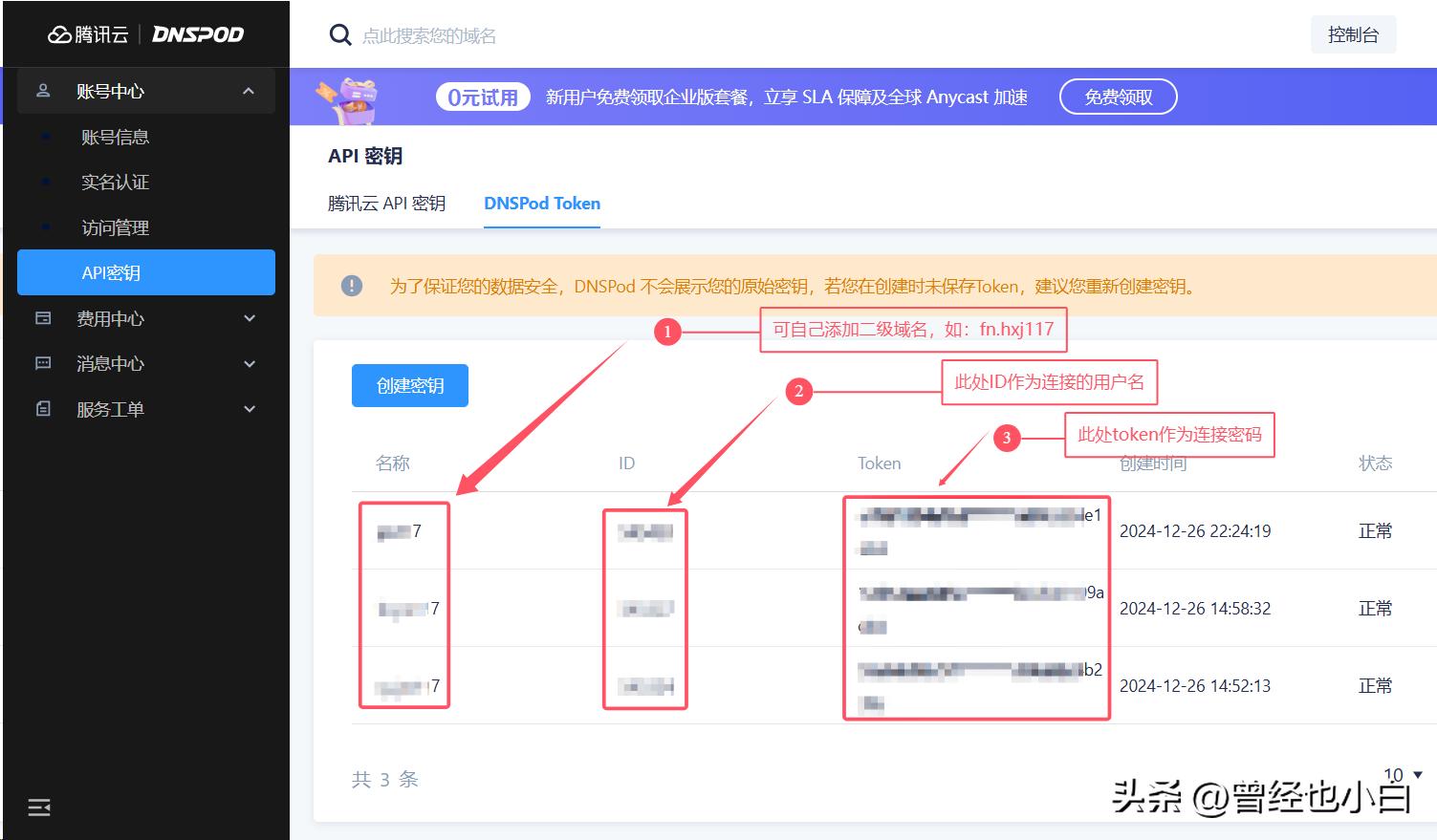Expand the 消息中心 menu section
1437x840 pixels.
click(249, 363)
